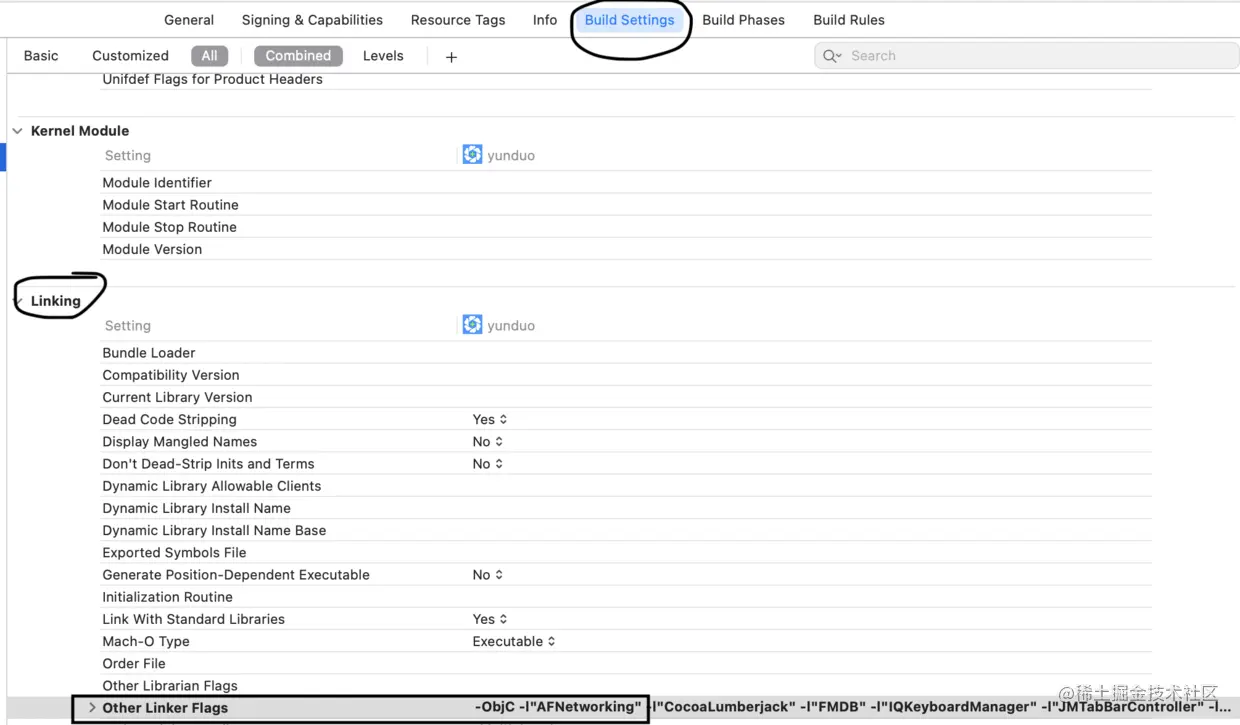Select the Info tab
This screenshot has height=725, width=1240.
[x=545, y=20]
